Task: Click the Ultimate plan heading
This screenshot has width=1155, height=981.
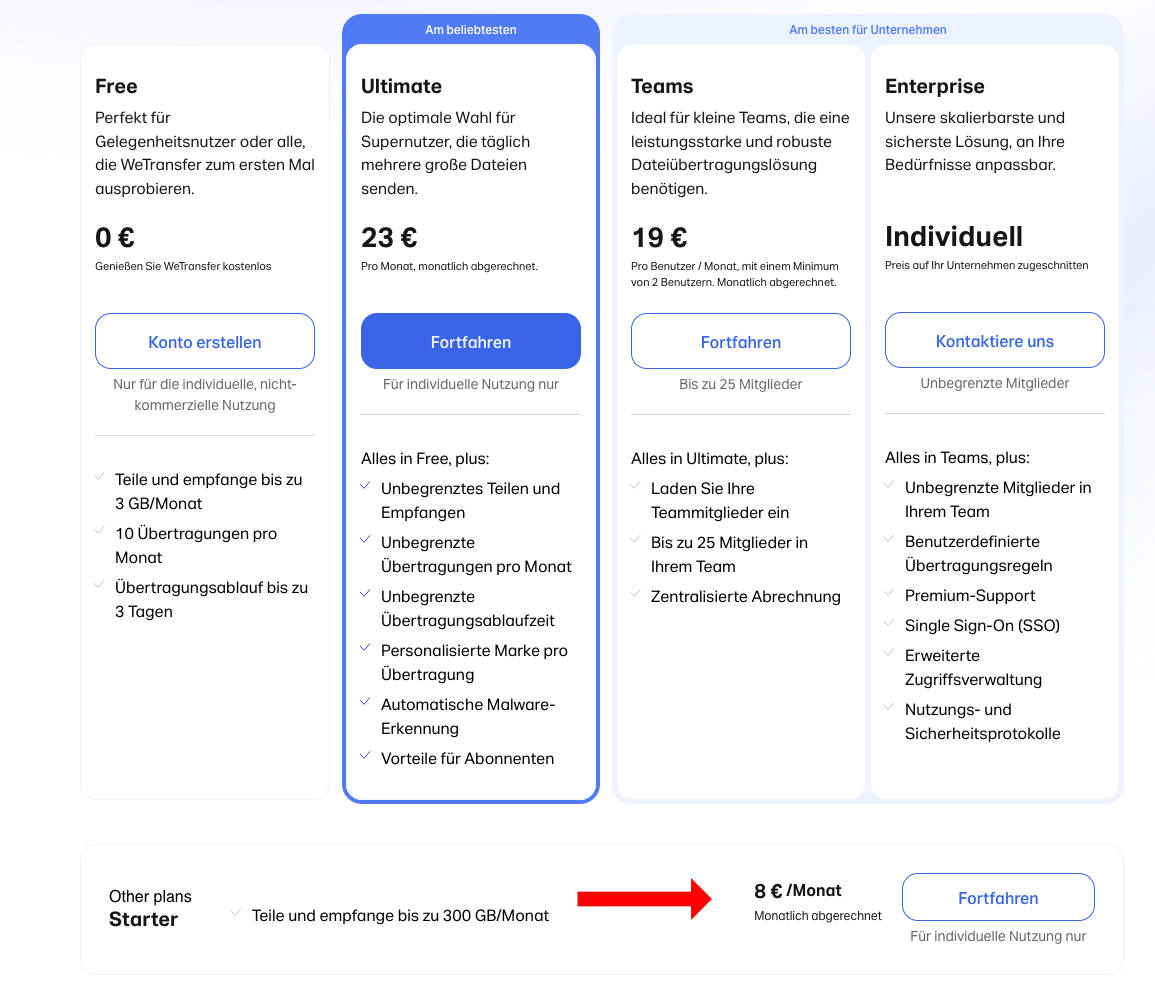Action: (x=401, y=86)
